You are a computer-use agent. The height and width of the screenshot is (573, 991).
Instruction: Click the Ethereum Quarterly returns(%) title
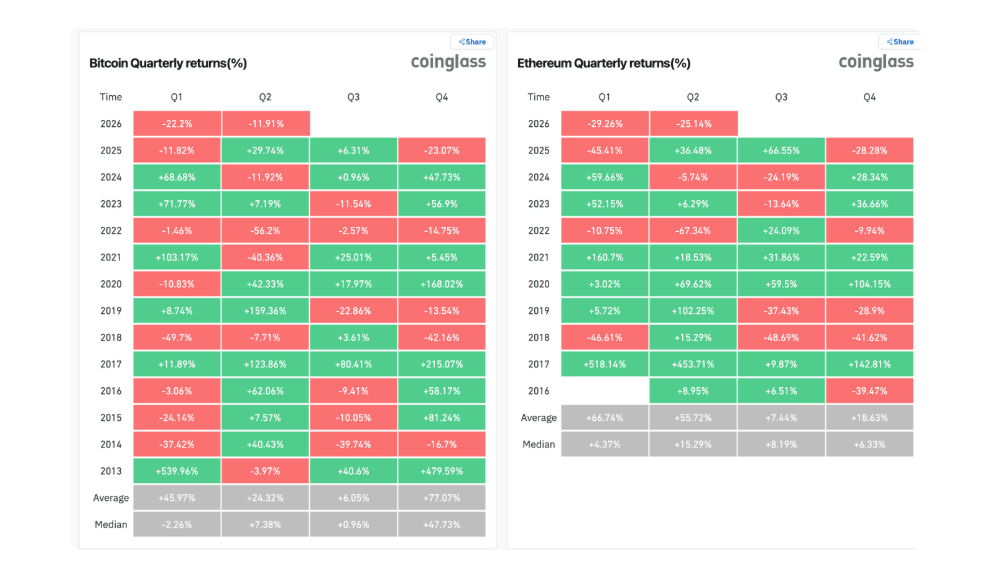[604, 63]
